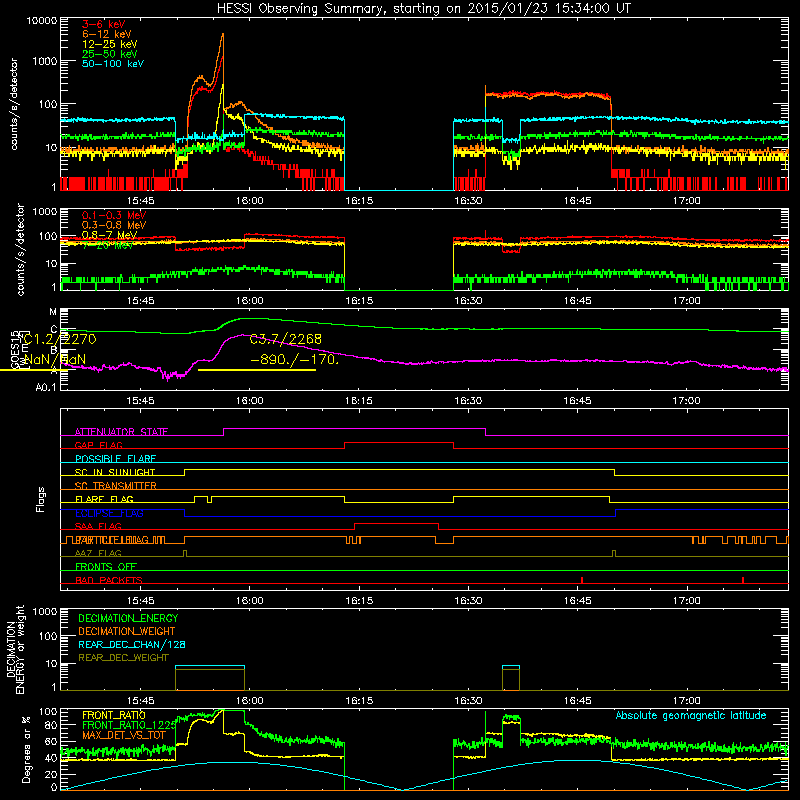Select the 0.1-0.3 MeV legend label
Viewport: 800px width, 800px height.
114,215
